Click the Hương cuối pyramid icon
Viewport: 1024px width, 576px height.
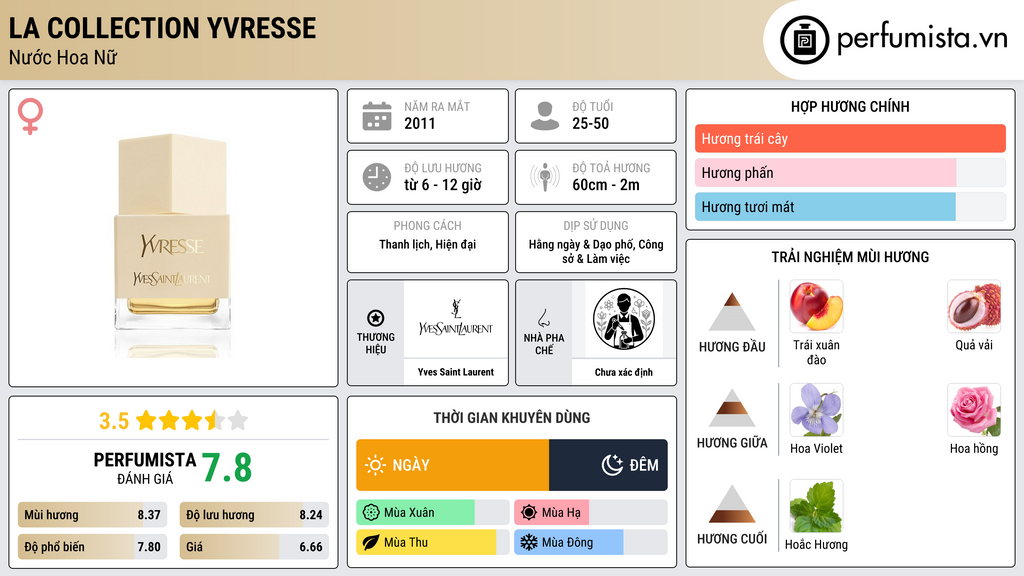click(x=732, y=504)
